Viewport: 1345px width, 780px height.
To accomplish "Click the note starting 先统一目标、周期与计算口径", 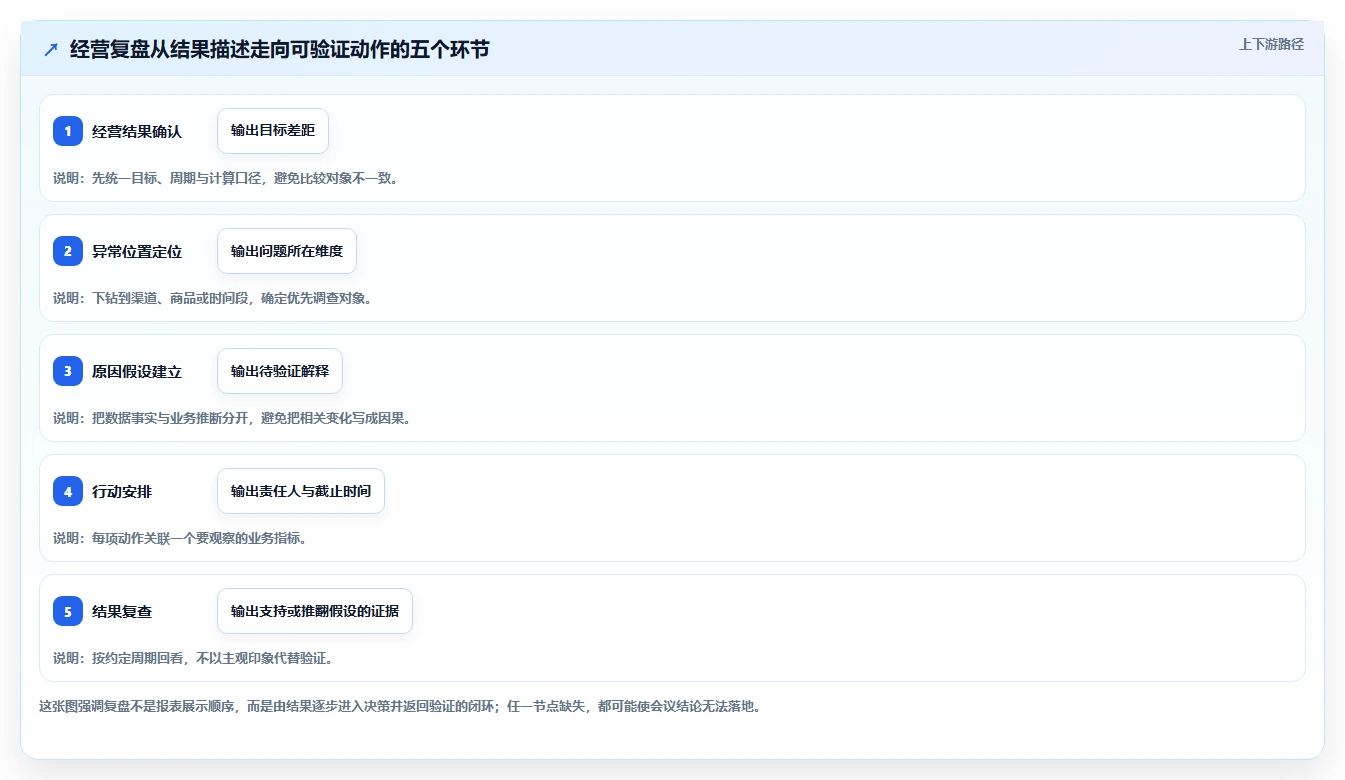I will tap(227, 178).
